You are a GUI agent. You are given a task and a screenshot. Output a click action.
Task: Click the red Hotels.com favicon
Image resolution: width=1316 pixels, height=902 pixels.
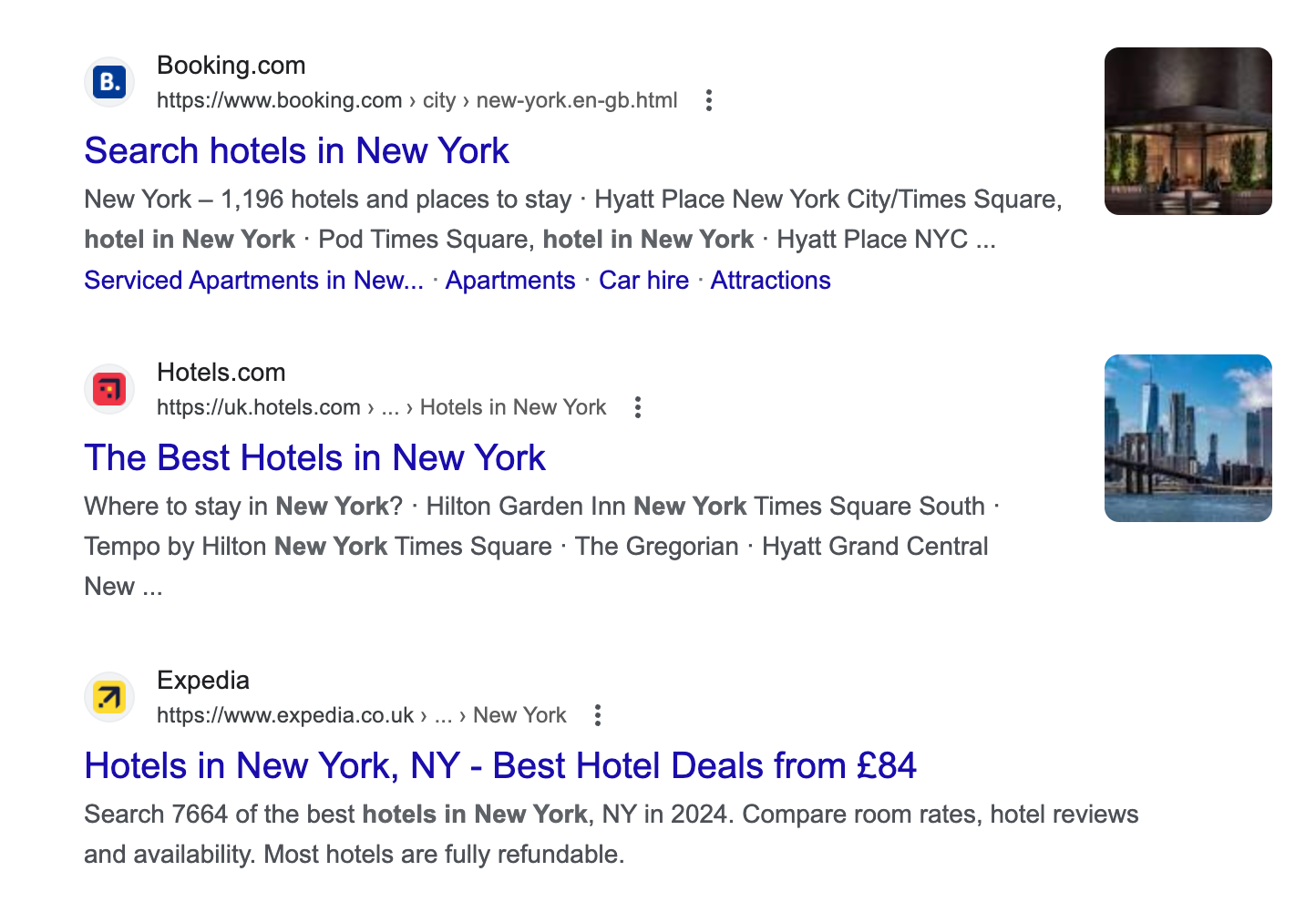pyautogui.click(x=109, y=389)
